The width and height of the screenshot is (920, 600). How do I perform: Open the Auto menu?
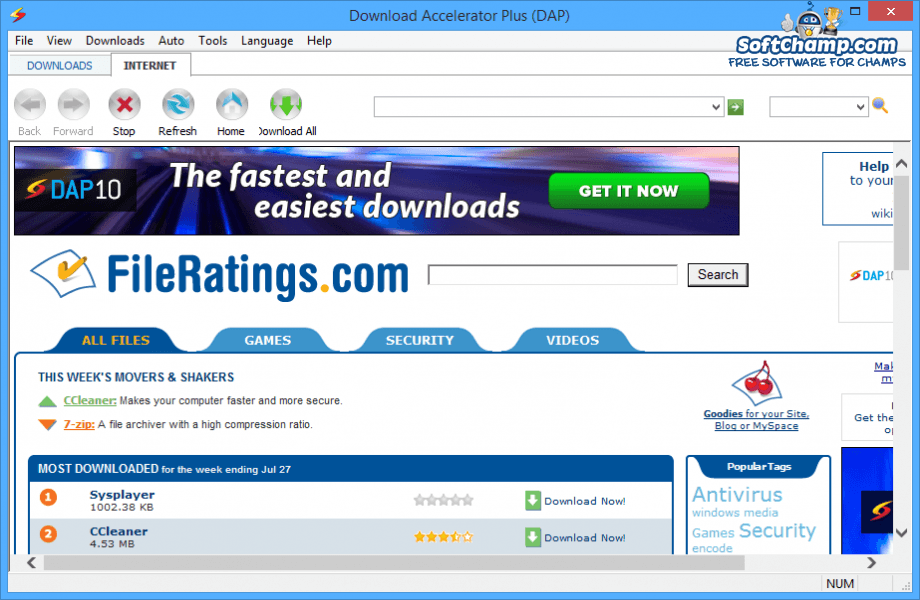pos(171,40)
